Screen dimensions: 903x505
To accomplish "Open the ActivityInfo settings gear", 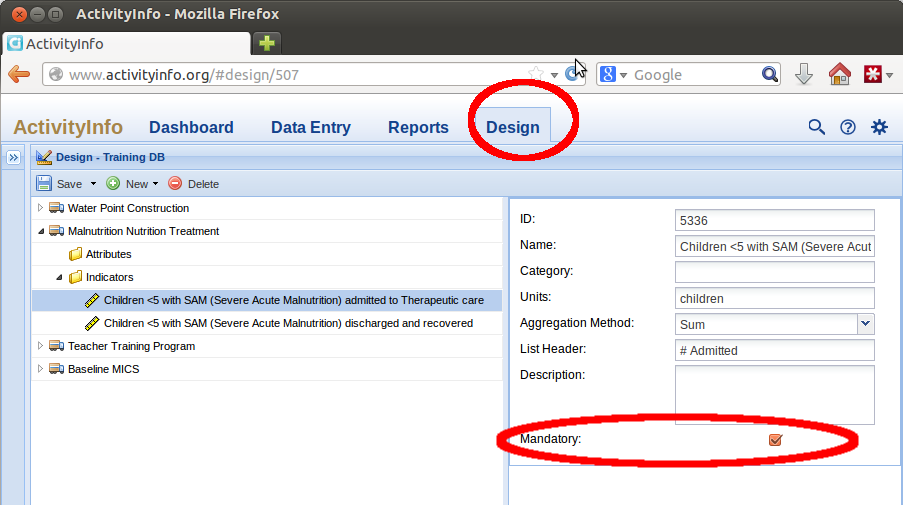I will tap(879, 127).
